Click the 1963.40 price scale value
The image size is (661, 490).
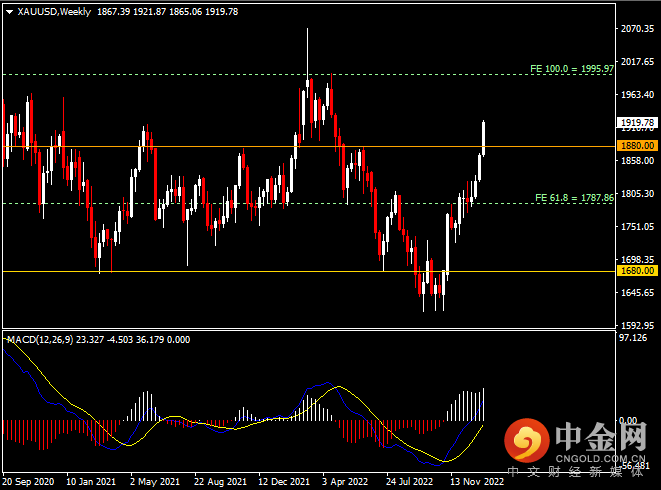pyautogui.click(x=637, y=94)
